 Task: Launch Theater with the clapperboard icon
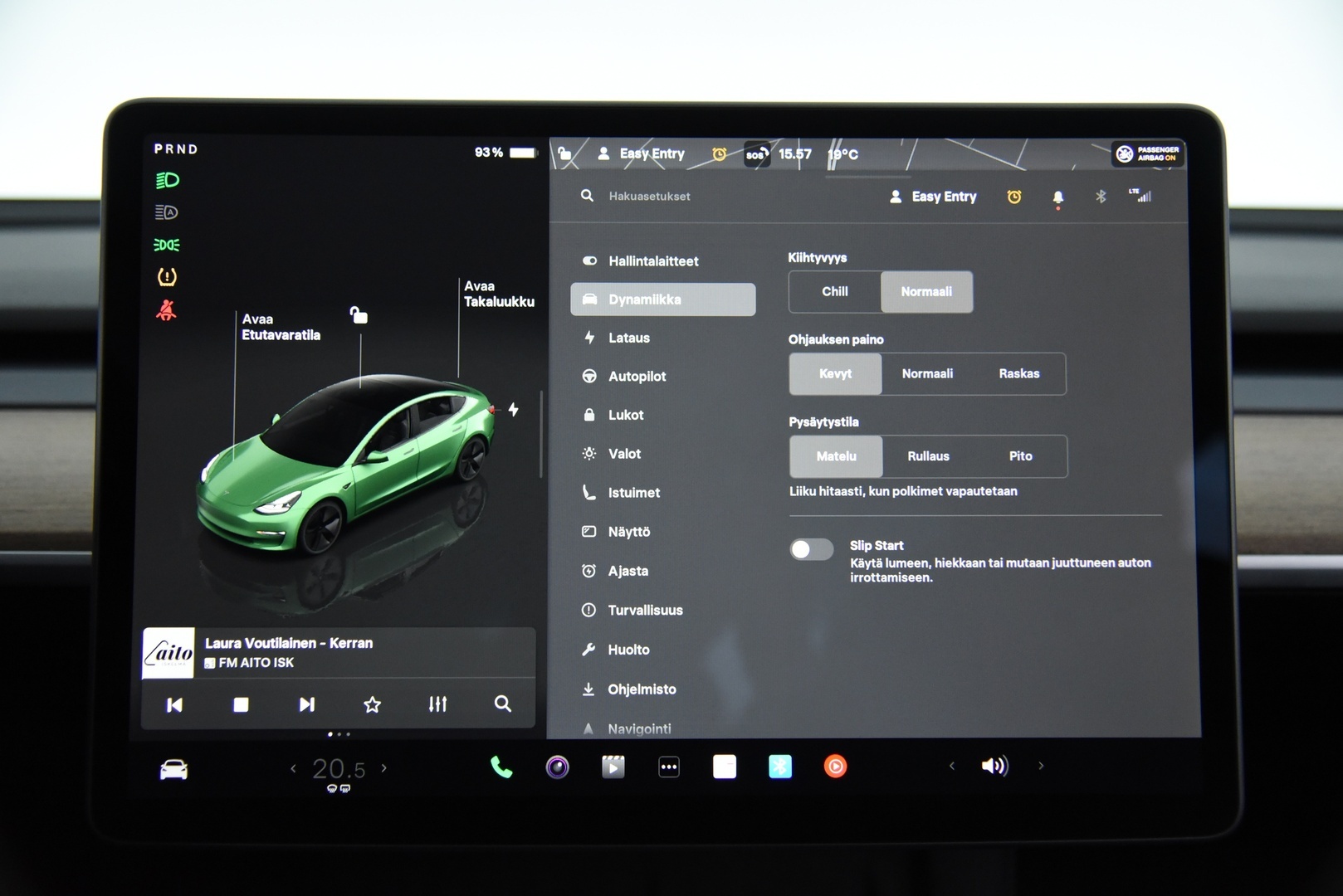point(613,767)
